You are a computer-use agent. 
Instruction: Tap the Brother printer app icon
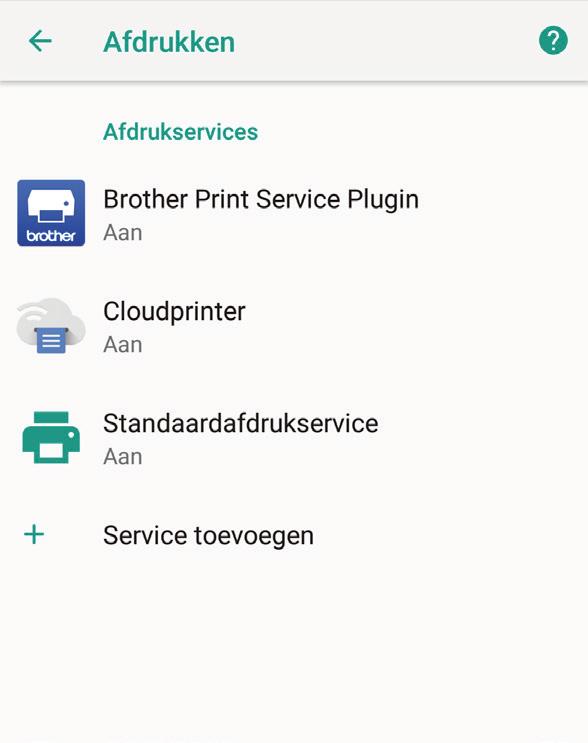coord(51,213)
